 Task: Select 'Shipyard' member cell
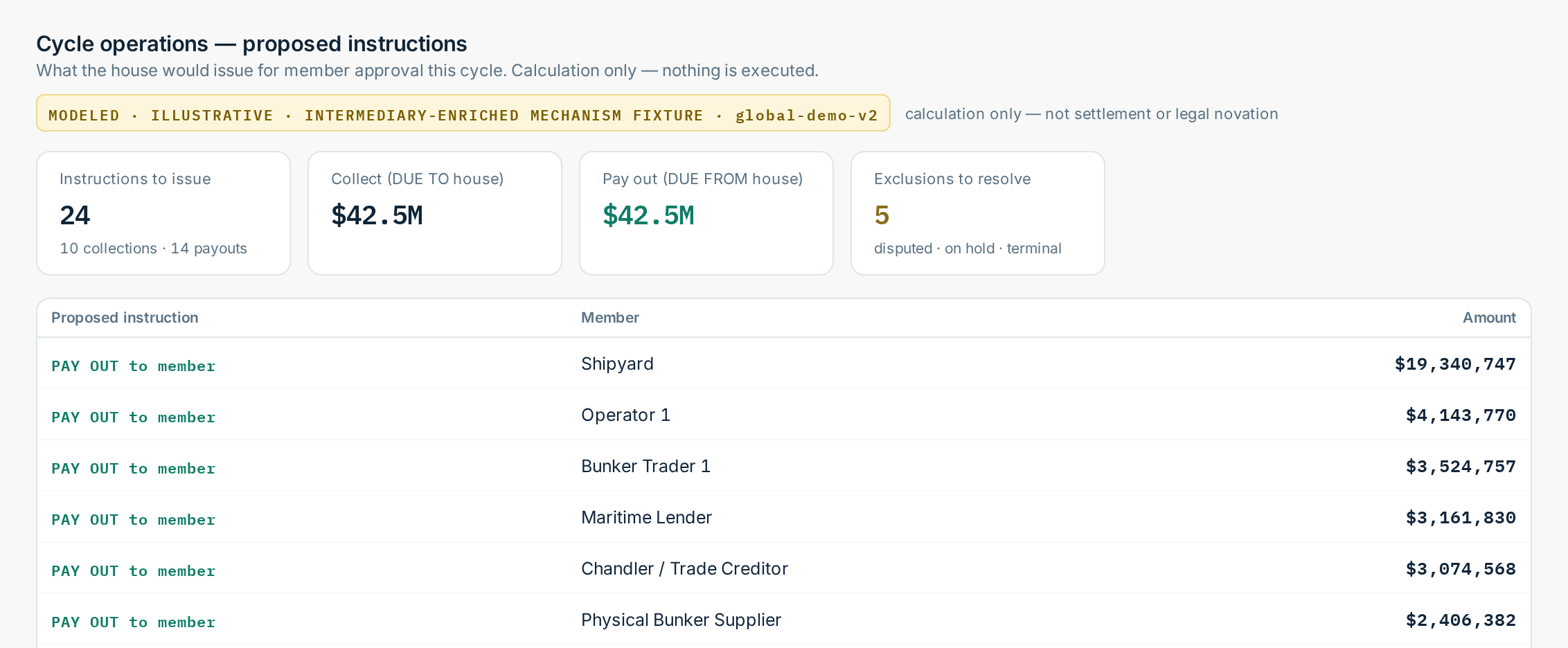(x=617, y=364)
